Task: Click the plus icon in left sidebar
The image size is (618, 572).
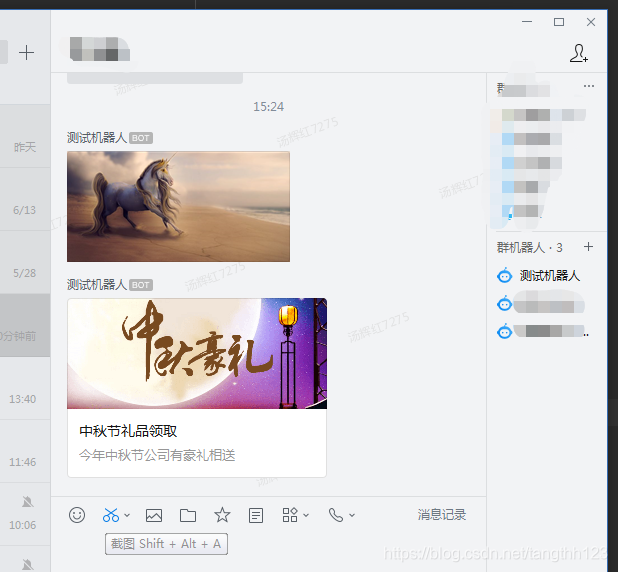Action: [26, 52]
